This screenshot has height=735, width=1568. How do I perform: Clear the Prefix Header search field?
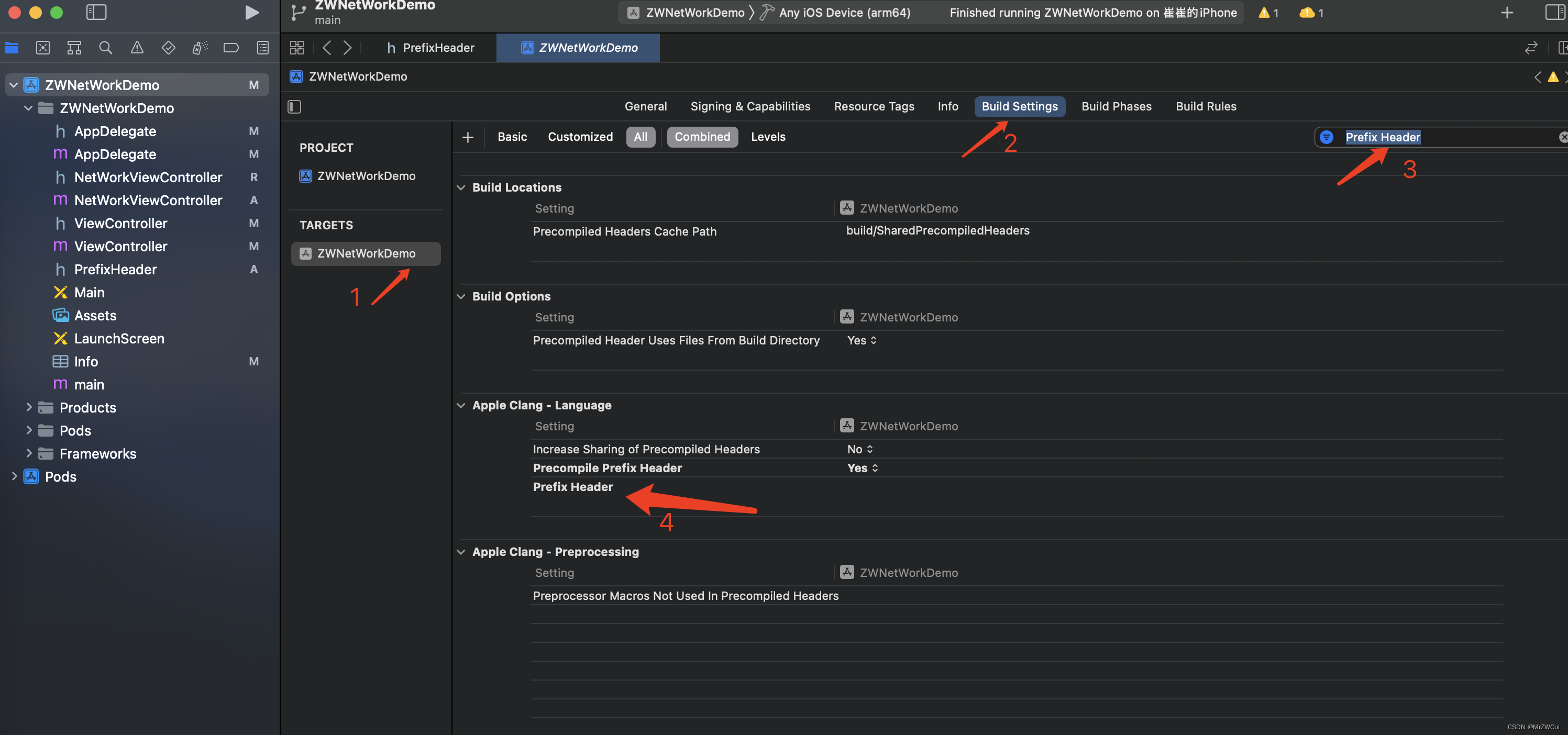[1562, 137]
